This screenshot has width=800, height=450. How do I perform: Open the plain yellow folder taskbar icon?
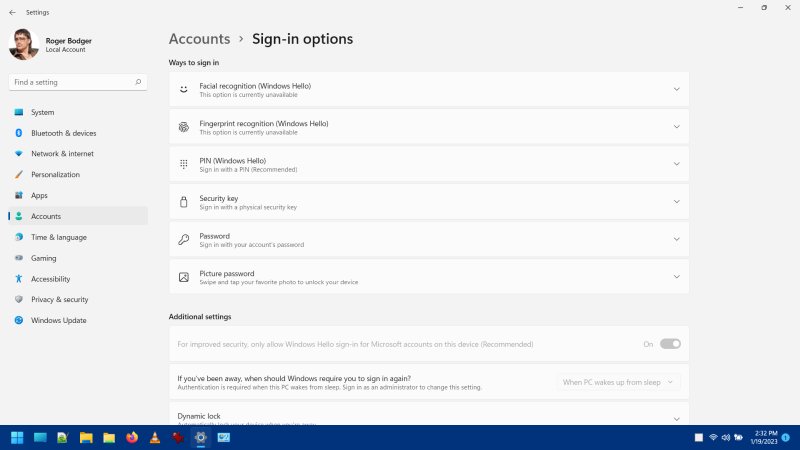[x=109, y=438]
